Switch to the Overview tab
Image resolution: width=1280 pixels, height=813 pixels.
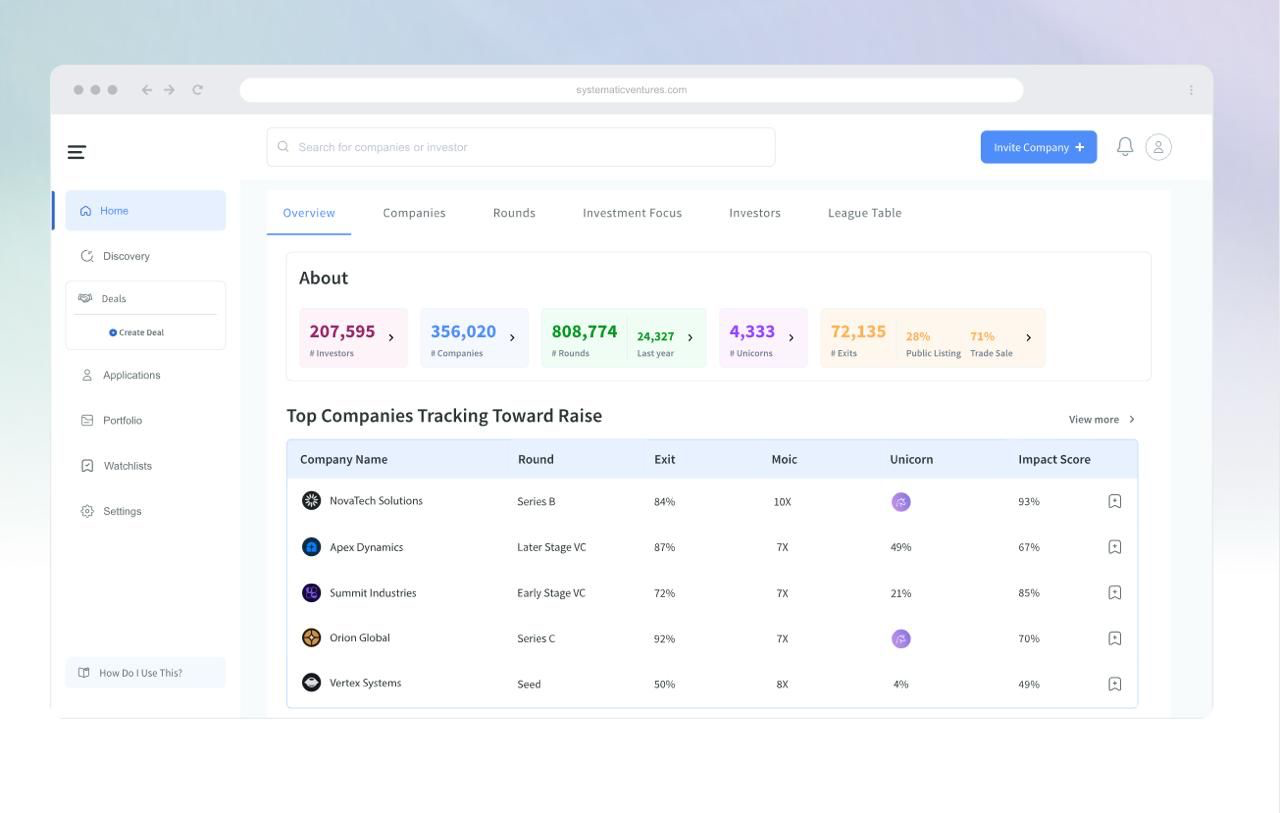point(309,213)
